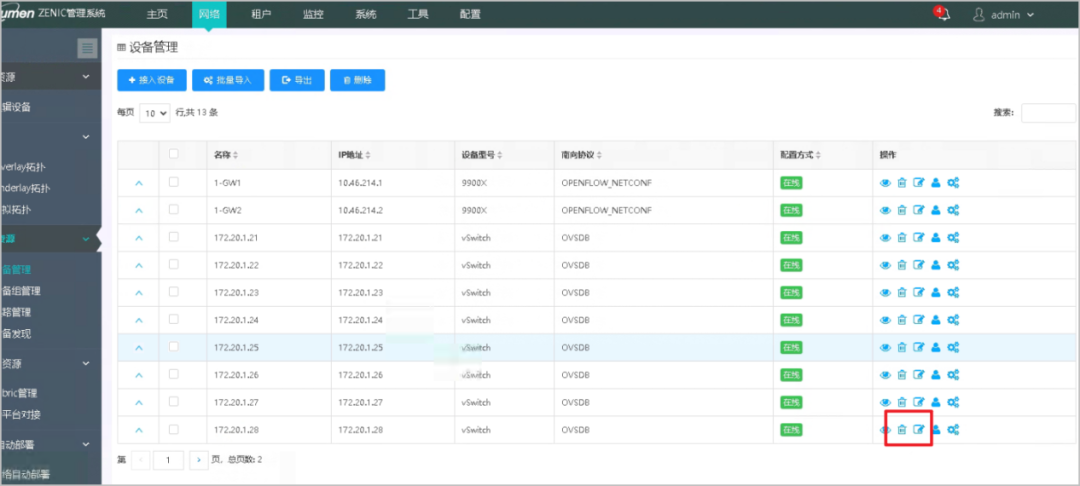The width and height of the screenshot is (1080, 486).
Task: User icon for 1-GW2 row
Action: pos(935,210)
